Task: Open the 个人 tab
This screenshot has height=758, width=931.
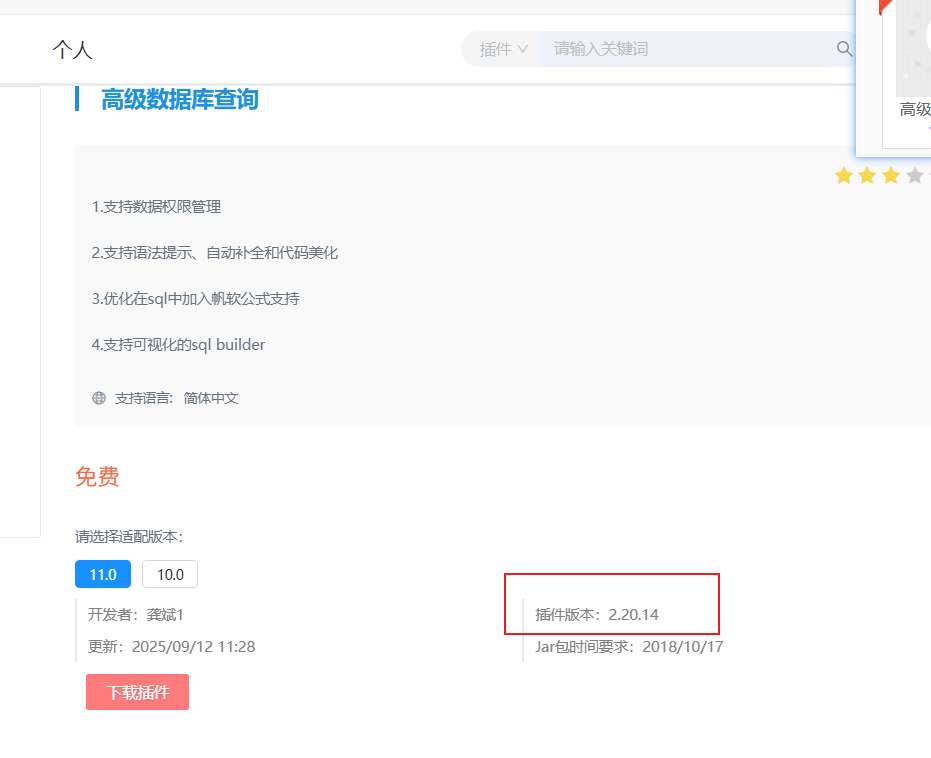Action: (x=72, y=50)
